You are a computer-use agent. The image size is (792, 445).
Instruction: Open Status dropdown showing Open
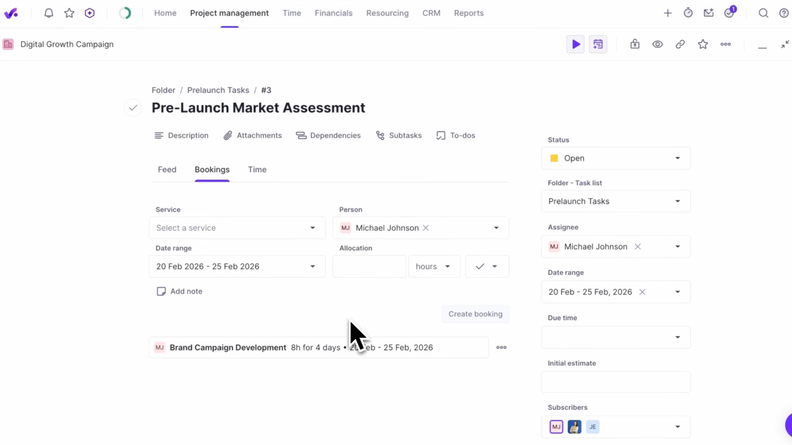tap(616, 158)
